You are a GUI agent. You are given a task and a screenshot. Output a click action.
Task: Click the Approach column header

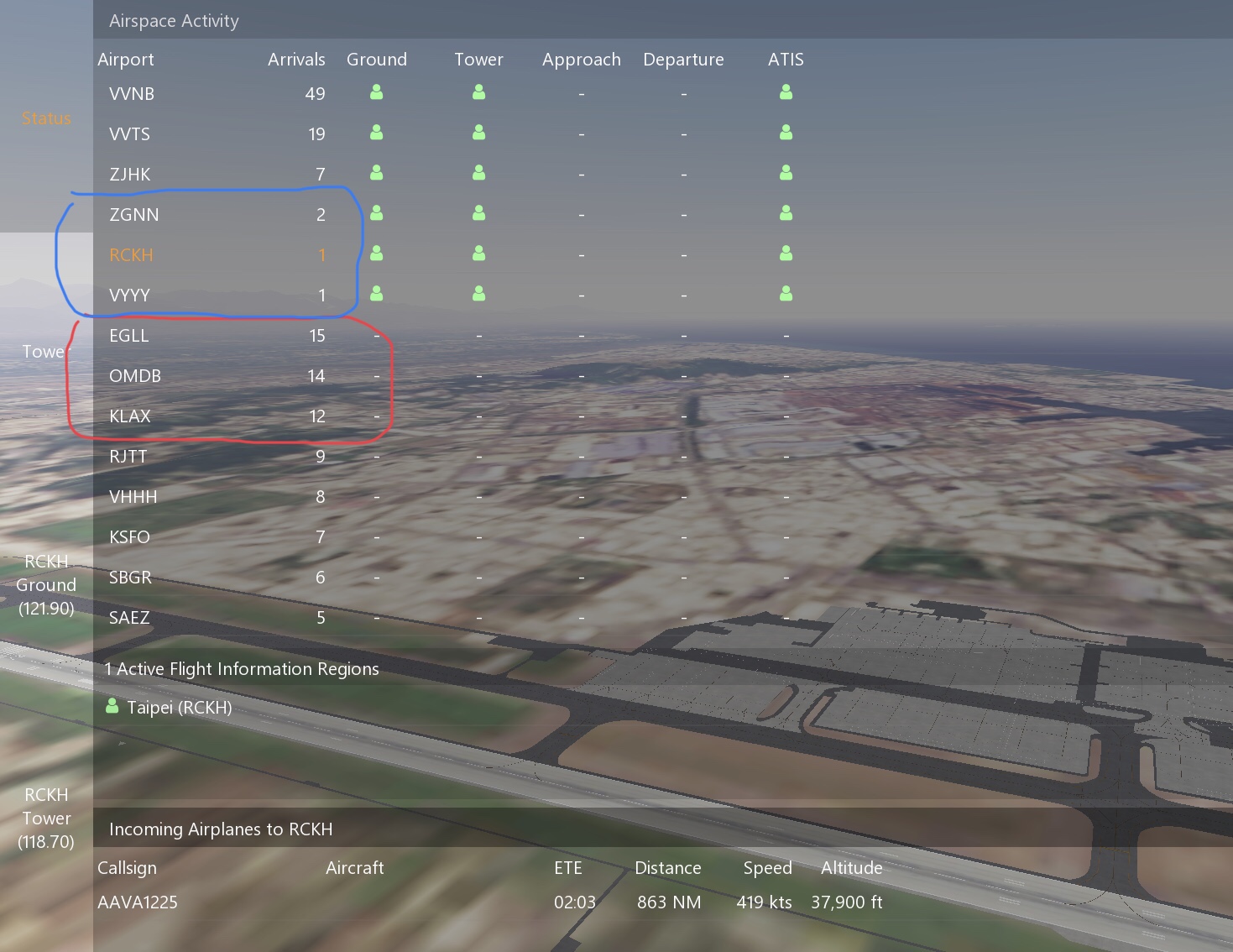coord(582,60)
